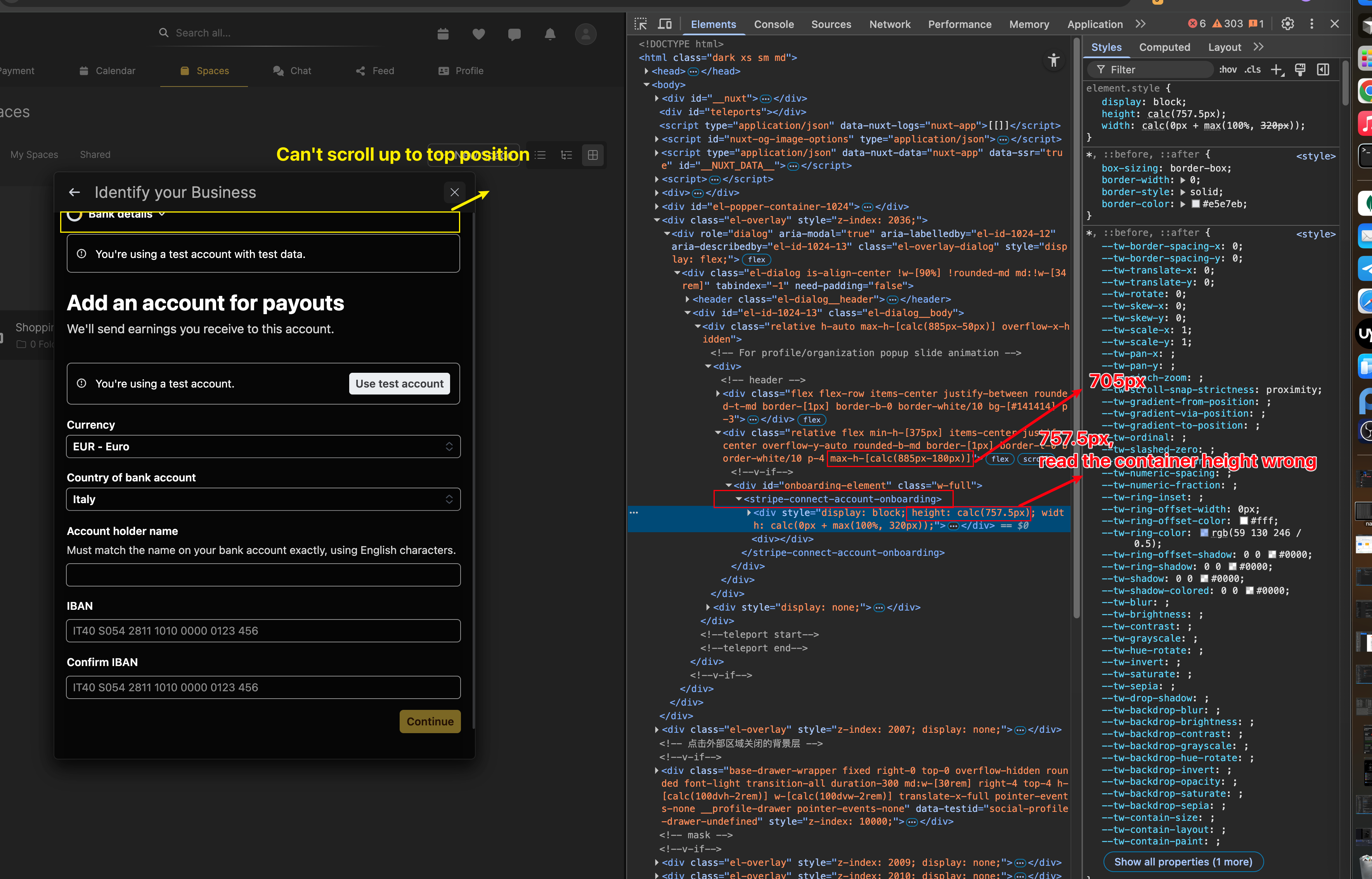Screen dimensions: 1372x879
Task: Select the Computed styles tab
Action: (x=1164, y=47)
